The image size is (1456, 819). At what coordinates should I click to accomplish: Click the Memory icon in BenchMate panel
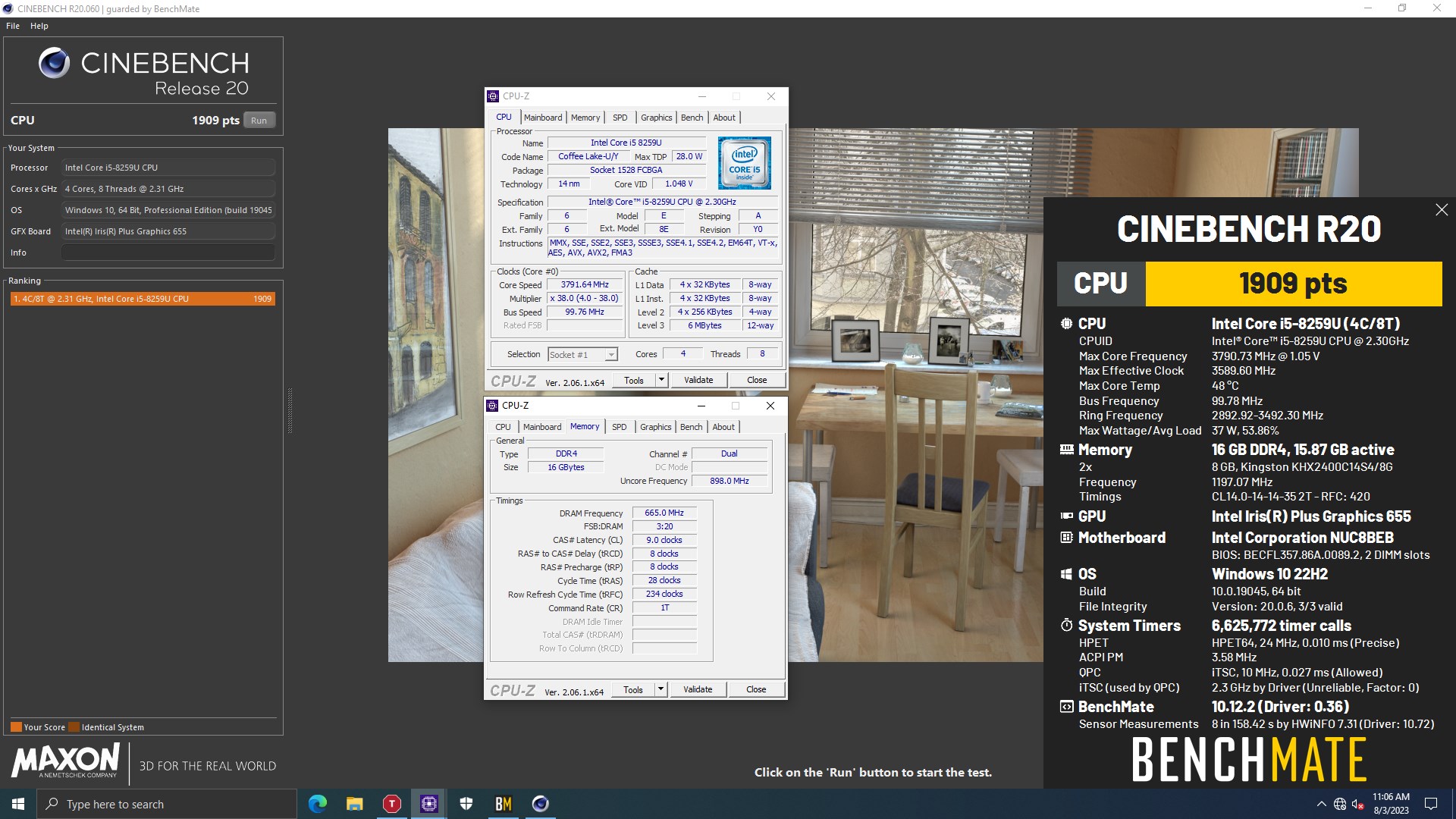click(x=1066, y=450)
